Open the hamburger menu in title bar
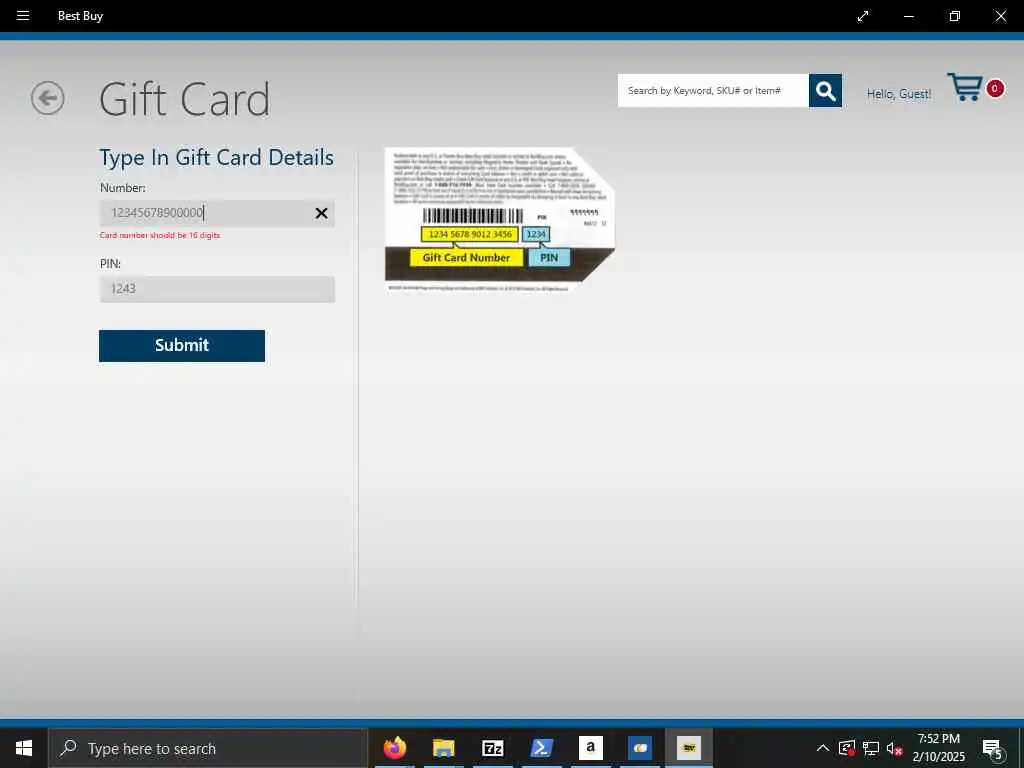This screenshot has height=768, width=1024. (x=23, y=16)
